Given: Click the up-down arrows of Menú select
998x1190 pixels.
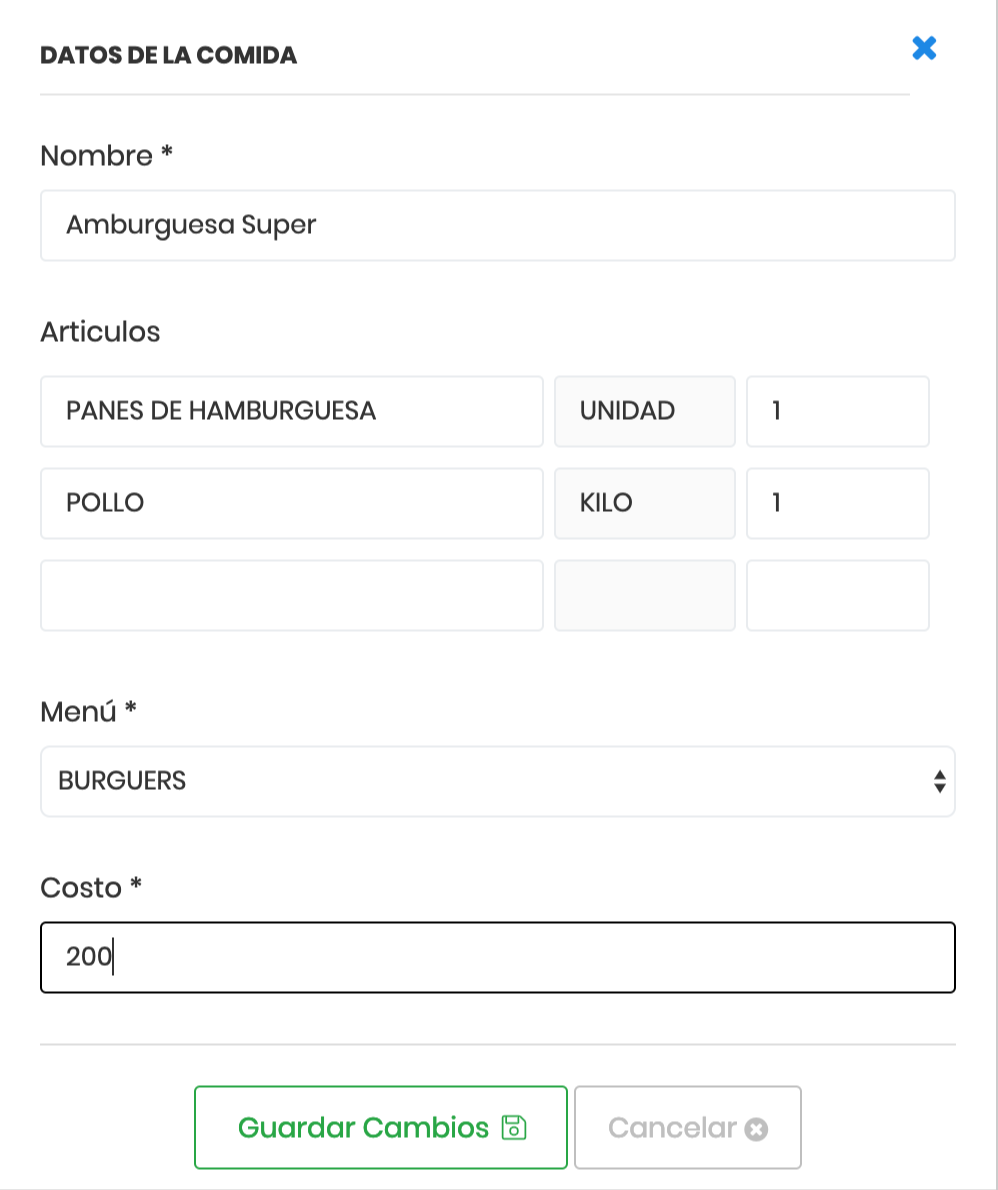Looking at the screenshot, I should [x=940, y=781].
